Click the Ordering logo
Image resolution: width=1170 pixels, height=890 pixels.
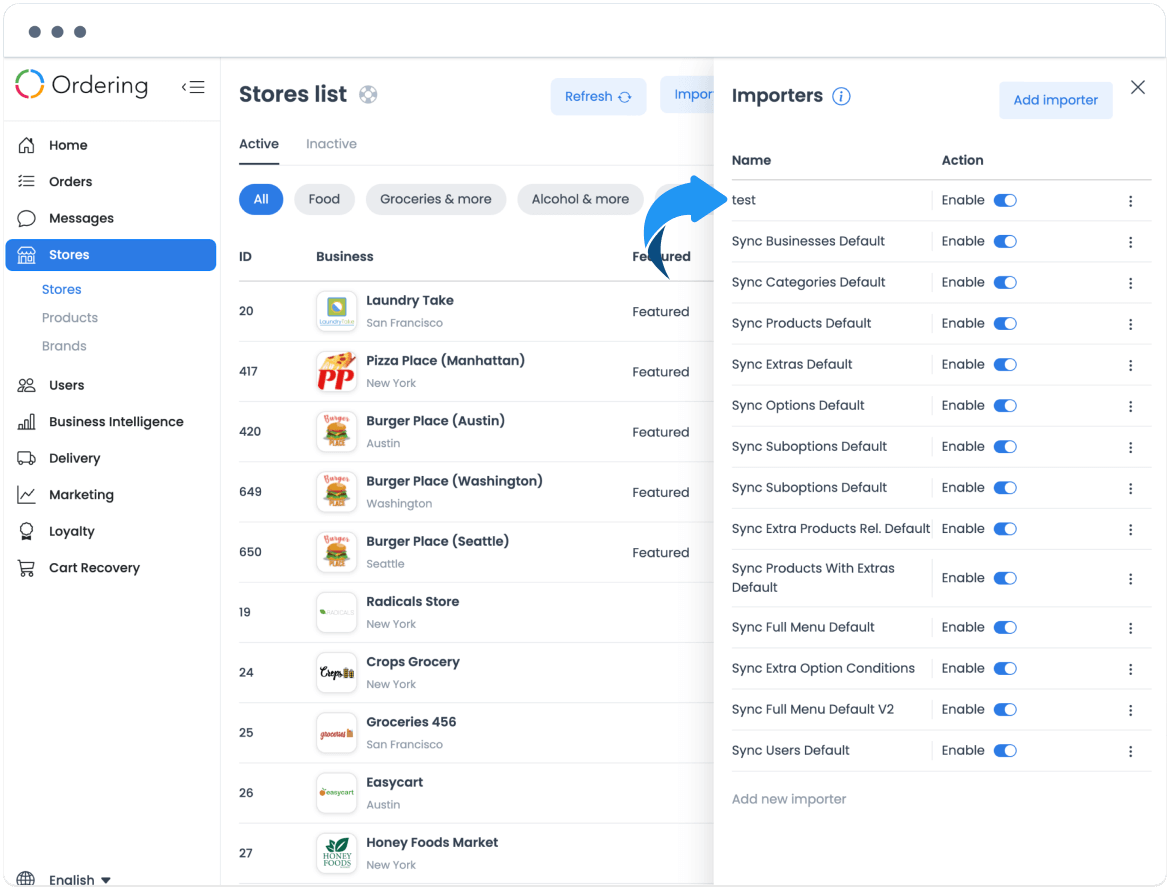pyautogui.click(x=82, y=85)
